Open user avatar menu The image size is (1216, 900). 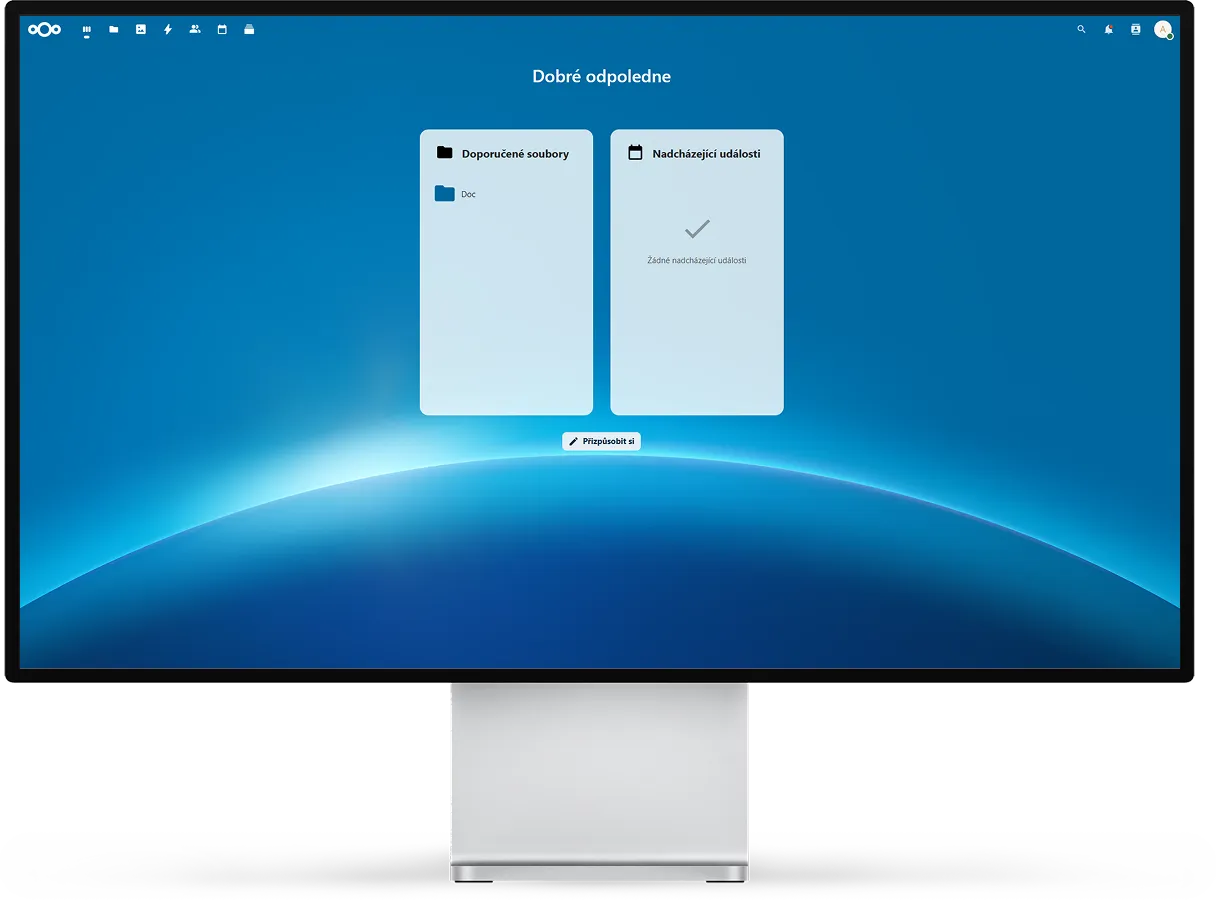click(1163, 30)
